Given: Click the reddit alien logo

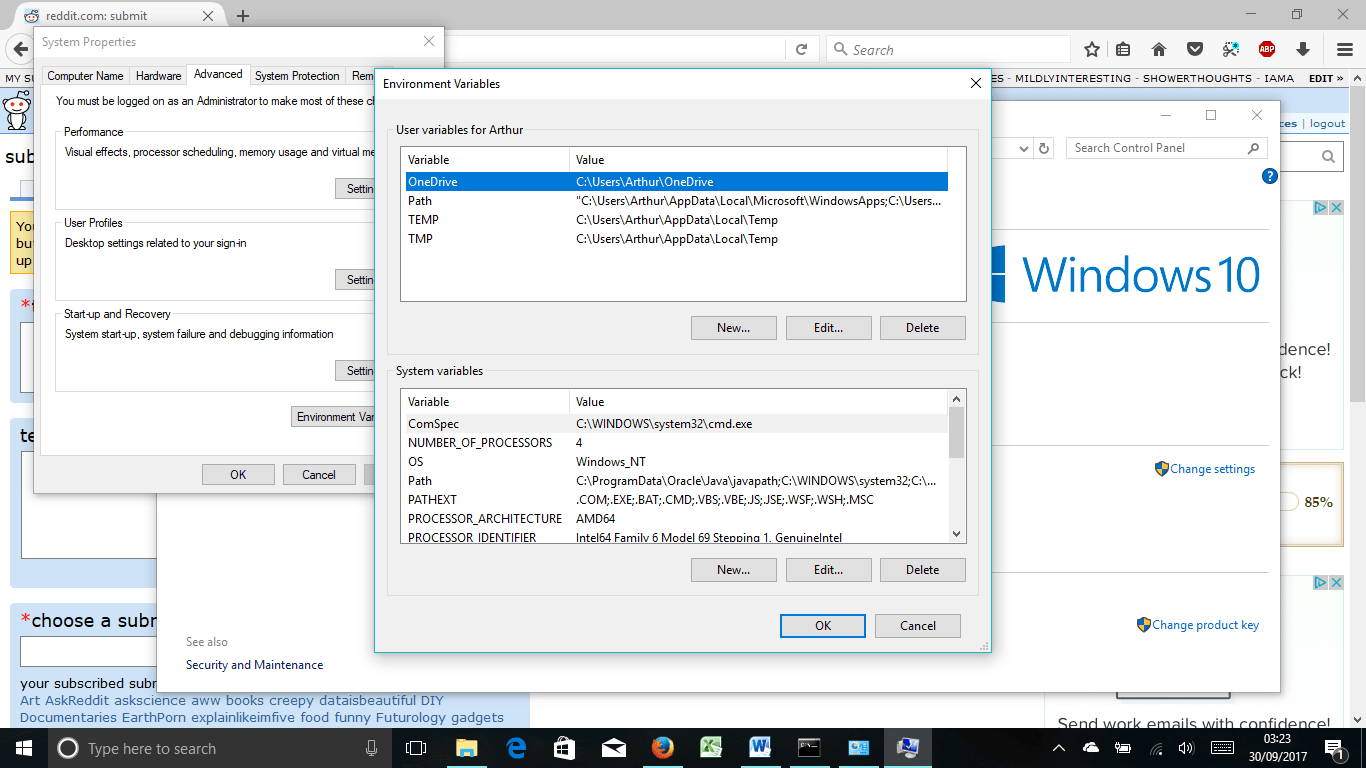Looking at the screenshot, I should pos(16,110).
